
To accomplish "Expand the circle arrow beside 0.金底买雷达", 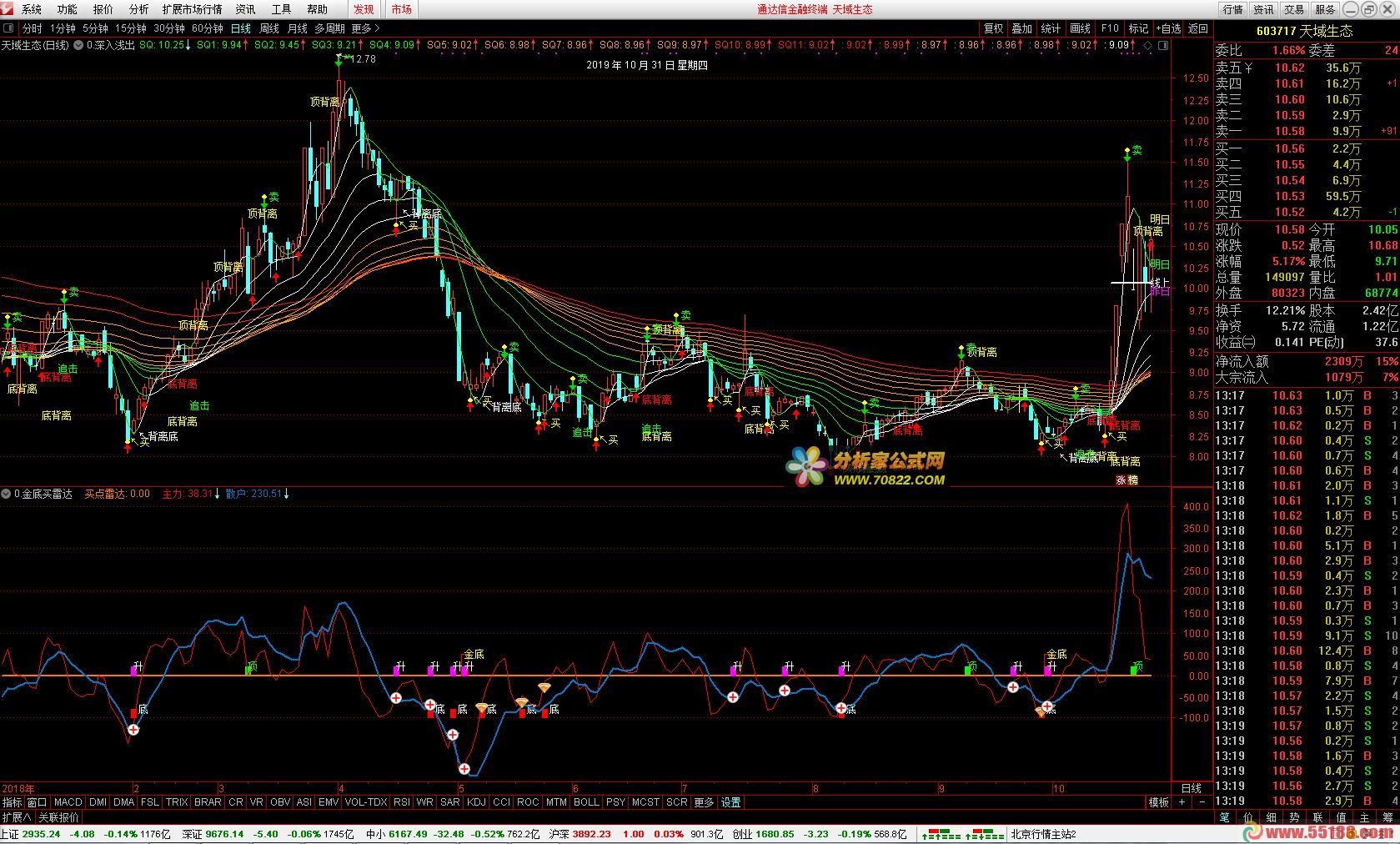I will pos(7,494).
